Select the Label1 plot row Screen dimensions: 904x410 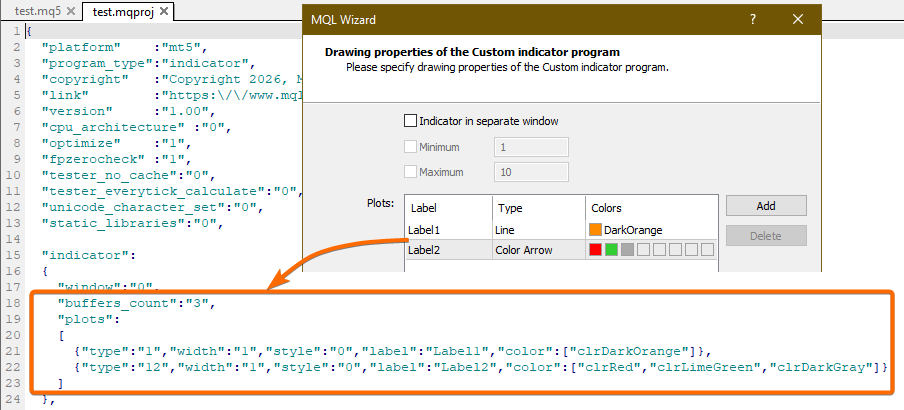tap(446, 230)
